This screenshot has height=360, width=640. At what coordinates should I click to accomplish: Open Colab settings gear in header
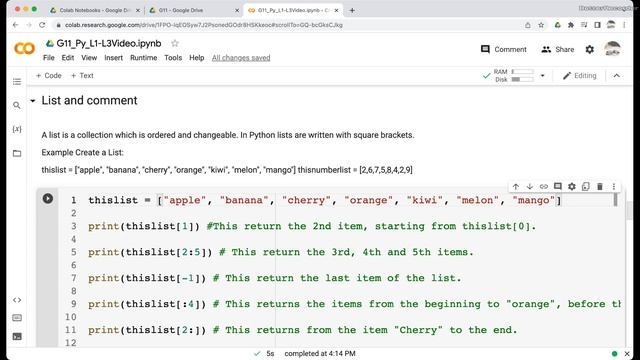(590, 49)
